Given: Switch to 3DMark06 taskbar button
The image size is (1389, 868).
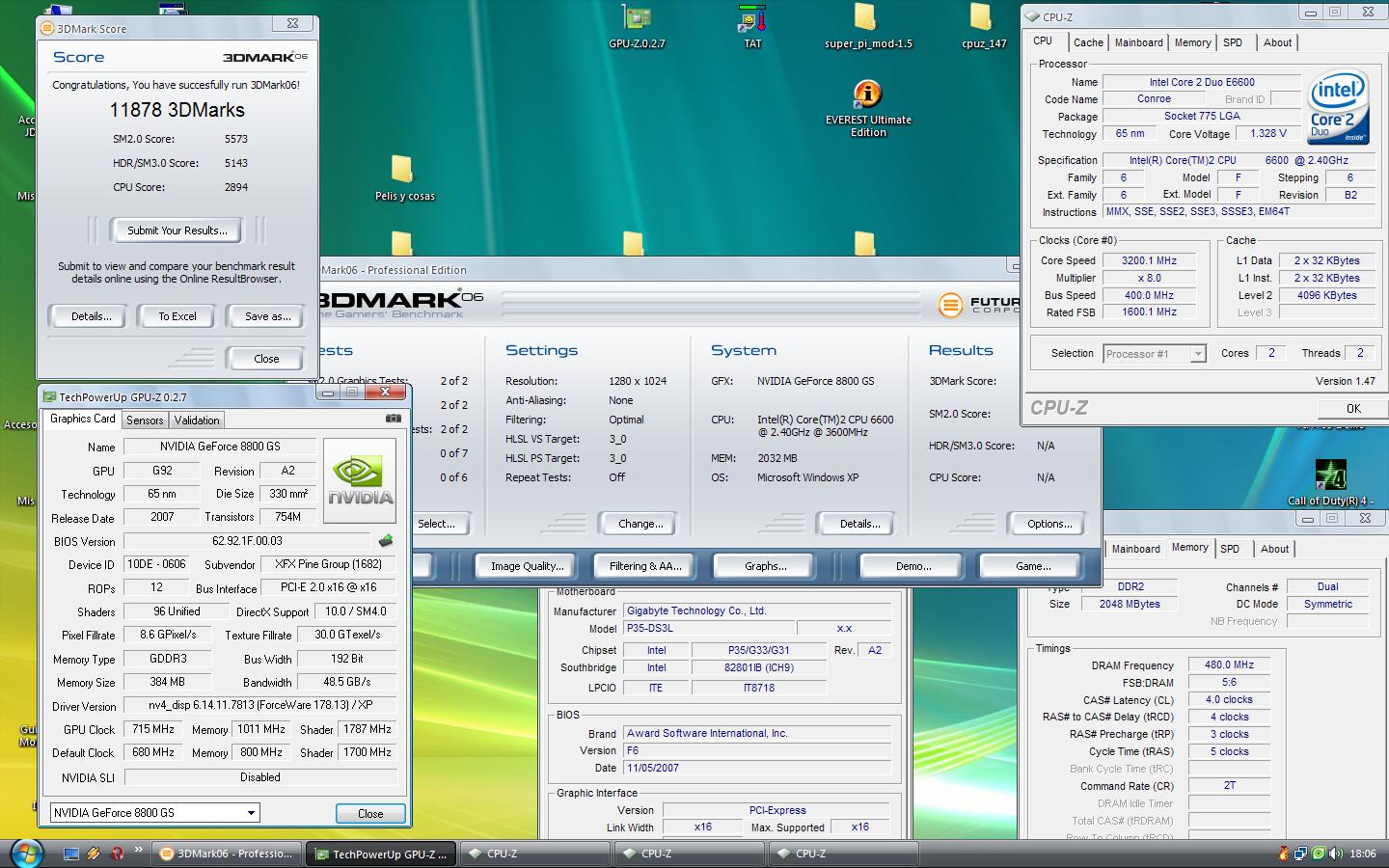Looking at the screenshot, I should click(226, 854).
